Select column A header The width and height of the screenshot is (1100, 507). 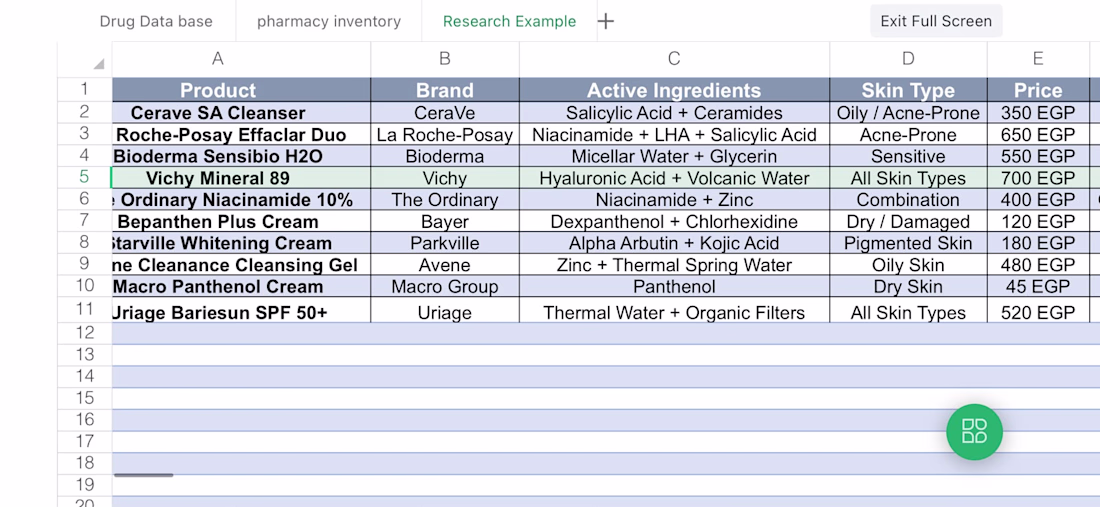point(241,59)
